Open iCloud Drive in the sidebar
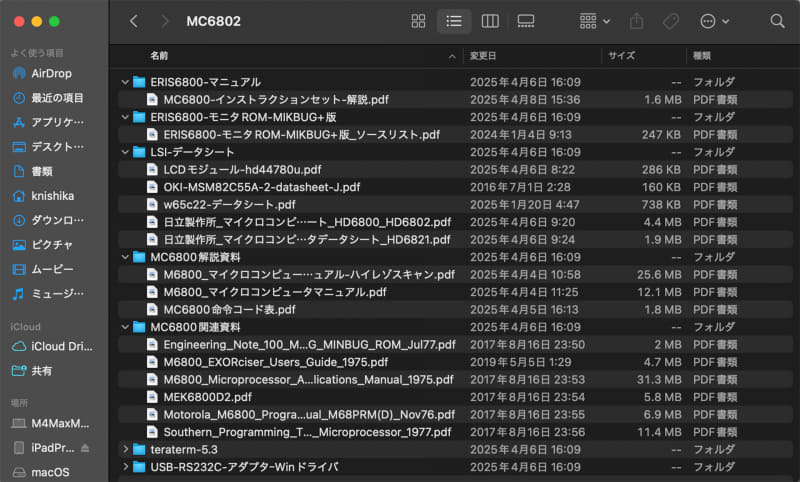 click(x=51, y=346)
